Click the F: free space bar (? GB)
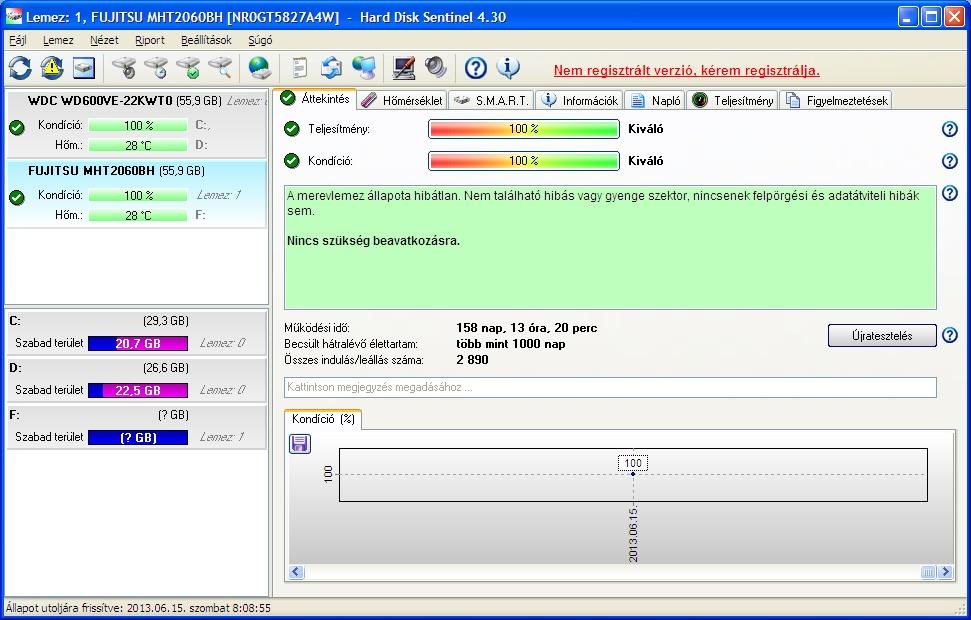This screenshot has width=971, height=620. point(138,437)
